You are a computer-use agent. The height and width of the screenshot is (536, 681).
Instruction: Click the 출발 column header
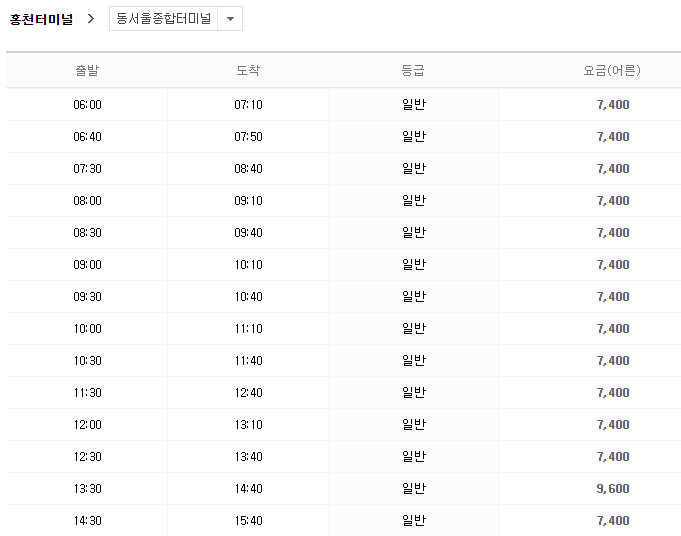(87, 70)
